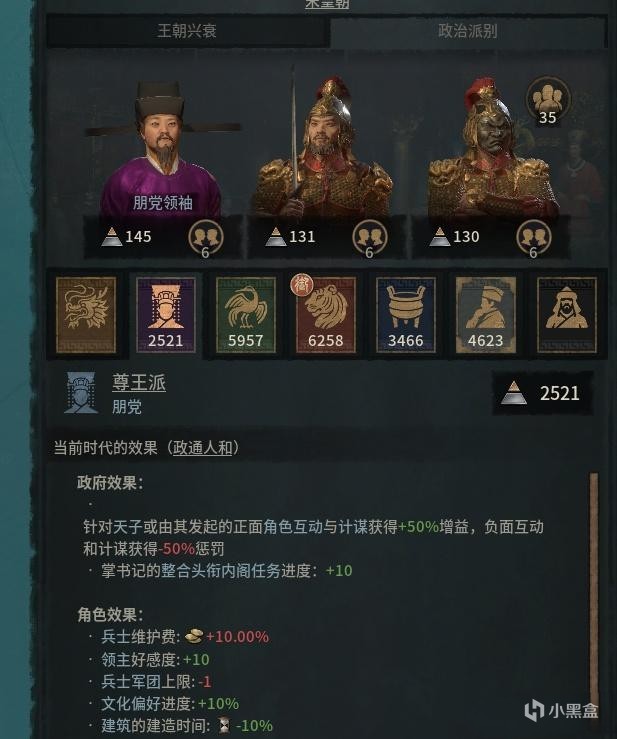Image resolution: width=617 pixels, height=739 pixels.
Task: Select the thinker faction card 4623
Action: pos(486,315)
